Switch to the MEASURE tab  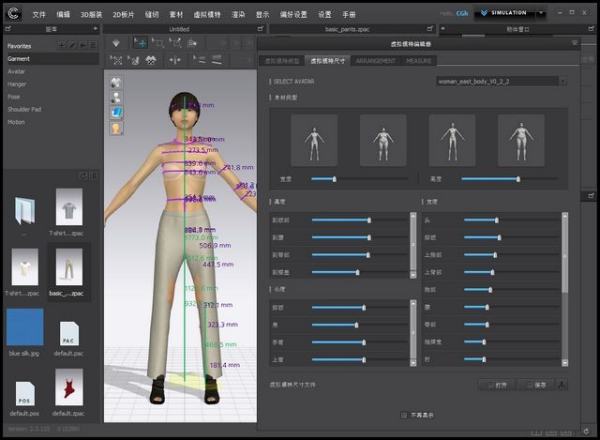click(419, 61)
